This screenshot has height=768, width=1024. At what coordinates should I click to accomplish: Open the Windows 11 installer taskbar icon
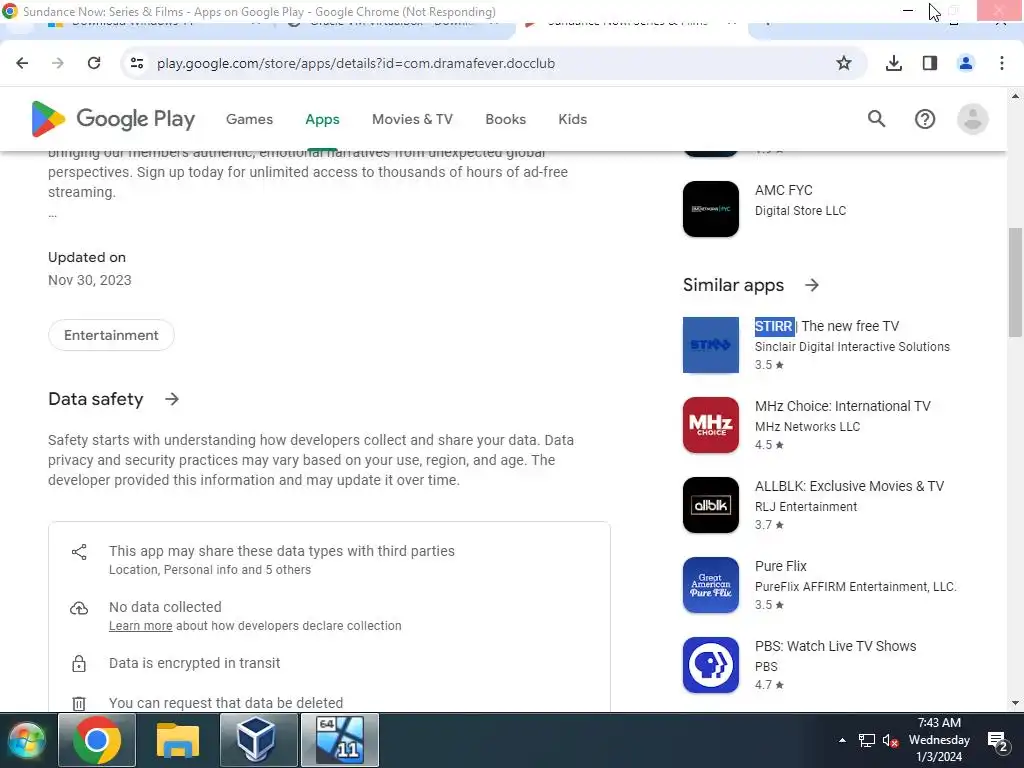[340, 740]
